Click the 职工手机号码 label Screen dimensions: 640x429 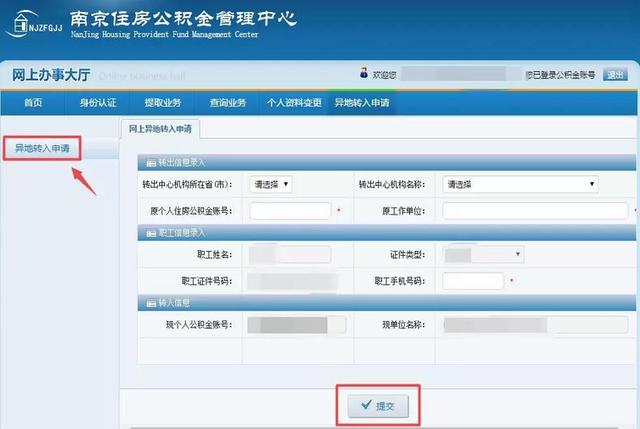click(400, 281)
